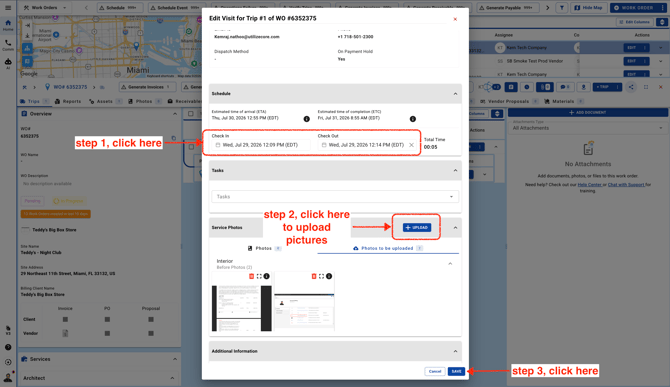This screenshot has width=670, height=387.
Task: Open the AI assistant in sidebar
Action: click(8, 64)
